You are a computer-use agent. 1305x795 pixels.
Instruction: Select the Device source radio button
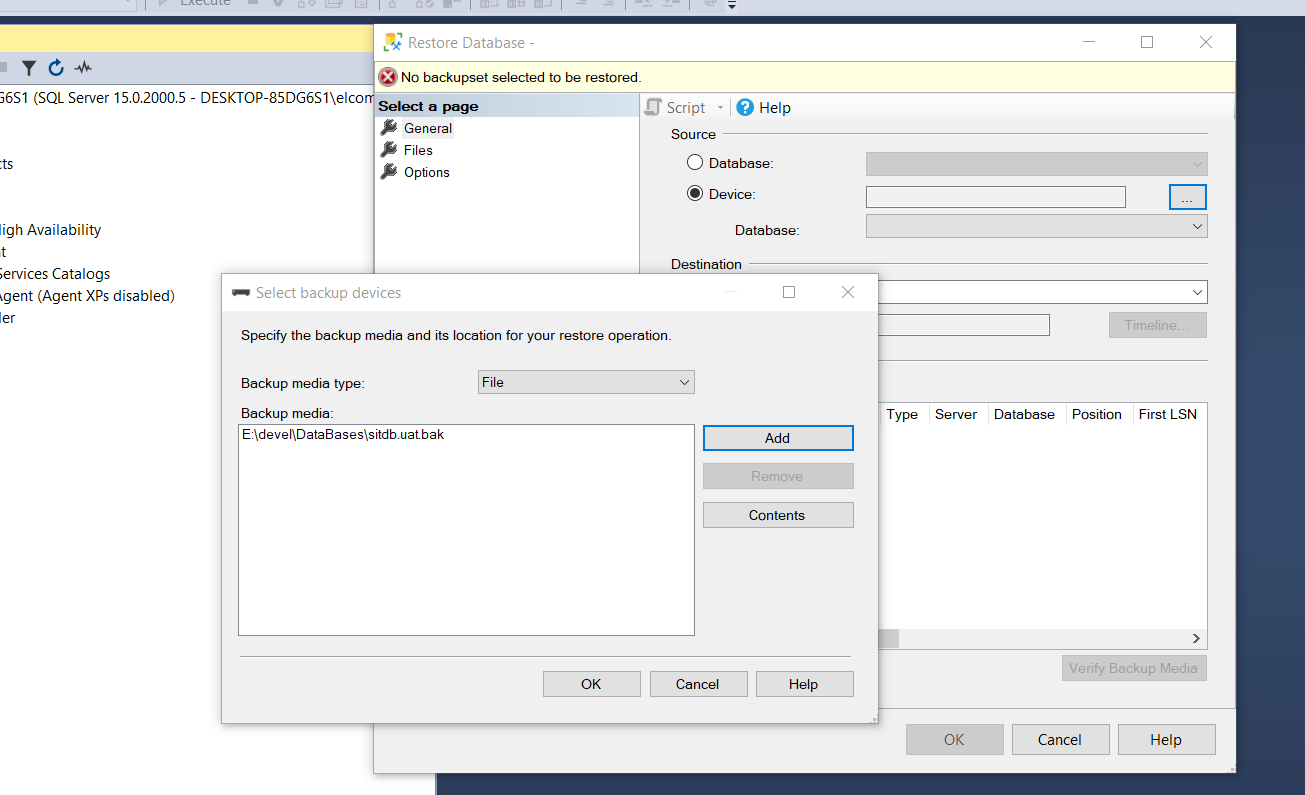pyautogui.click(x=695, y=194)
